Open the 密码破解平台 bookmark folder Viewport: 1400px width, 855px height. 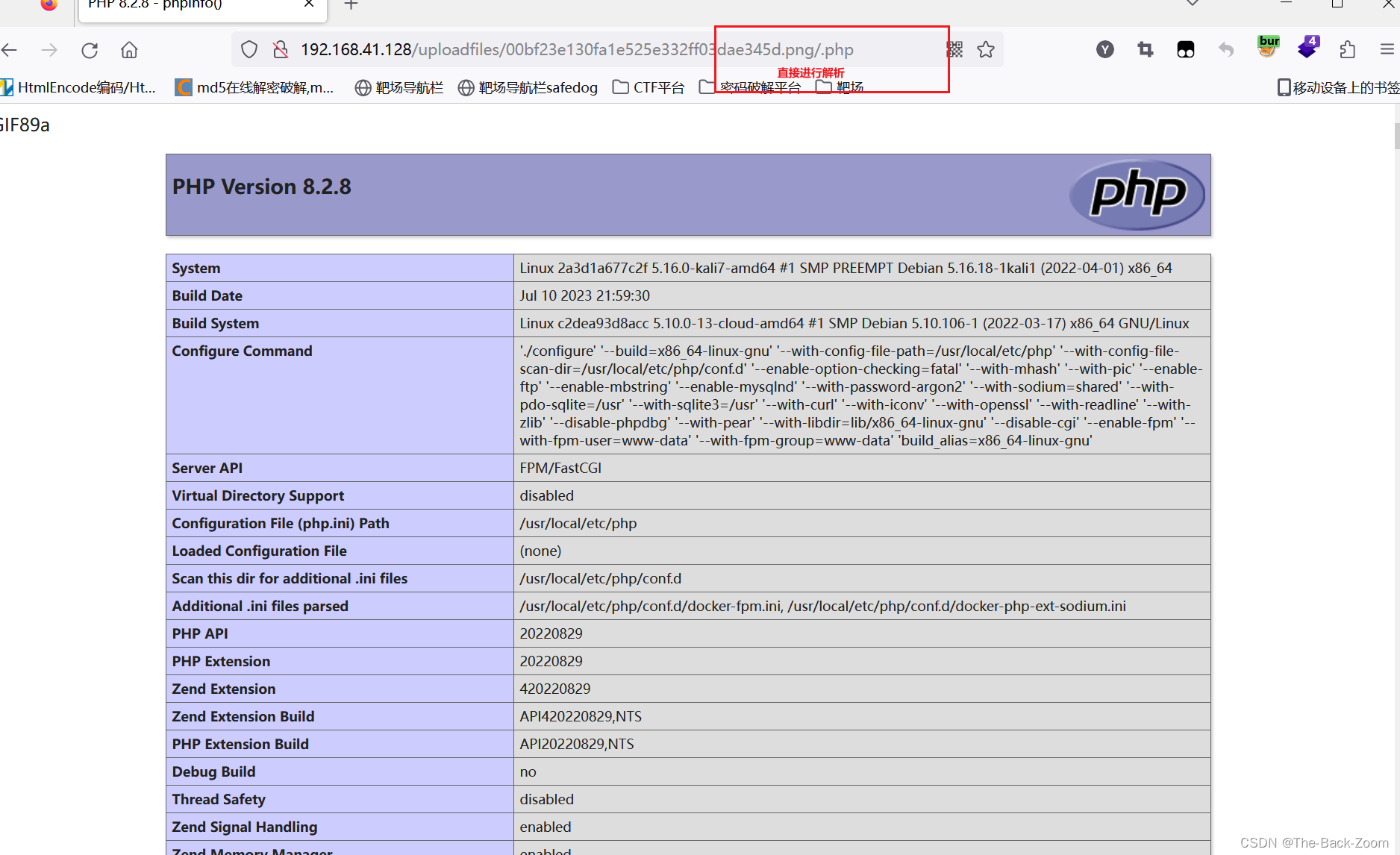751,88
